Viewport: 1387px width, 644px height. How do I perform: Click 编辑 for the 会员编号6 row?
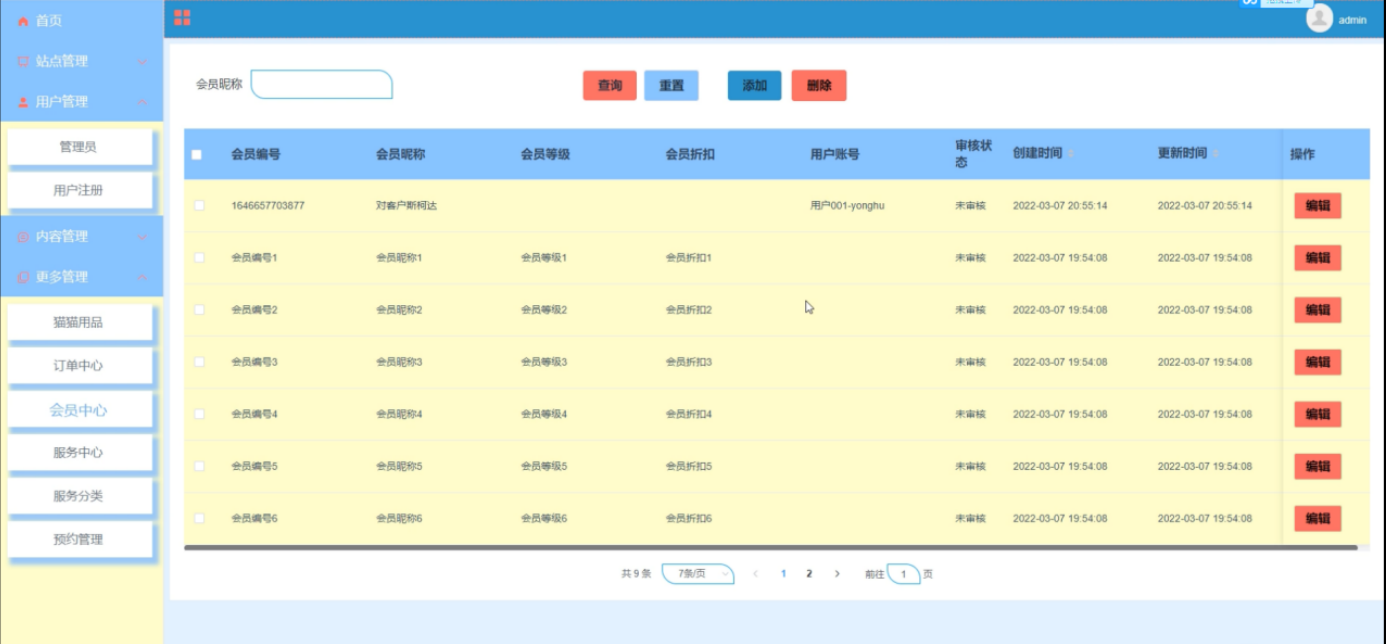[1318, 518]
